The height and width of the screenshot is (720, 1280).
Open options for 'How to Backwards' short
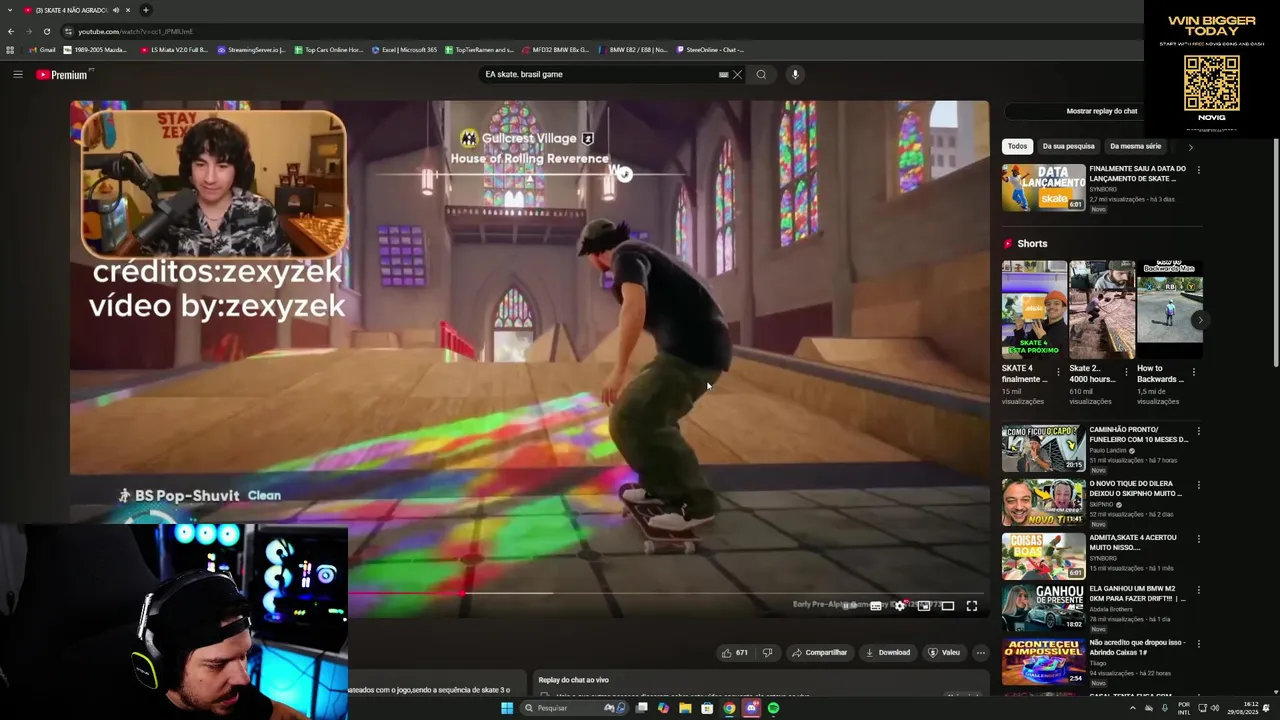click(1193, 371)
